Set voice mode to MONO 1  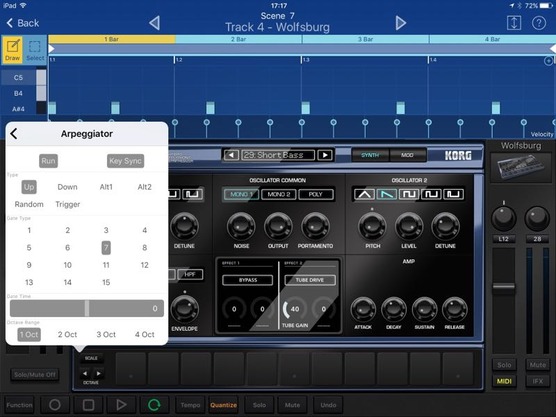coord(241,194)
